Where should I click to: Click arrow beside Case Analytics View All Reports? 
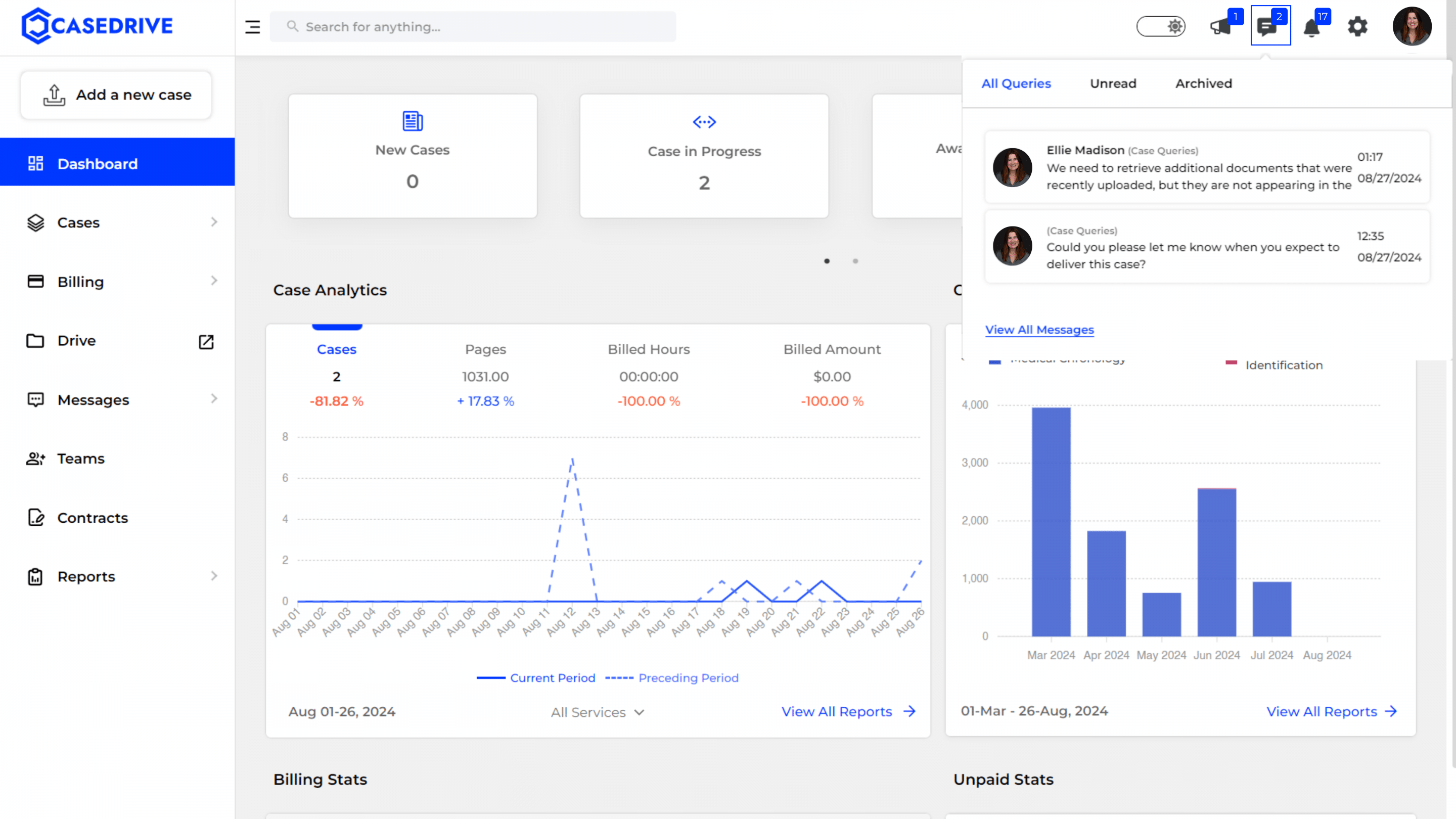pyautogui.click(x=909, y=712)
